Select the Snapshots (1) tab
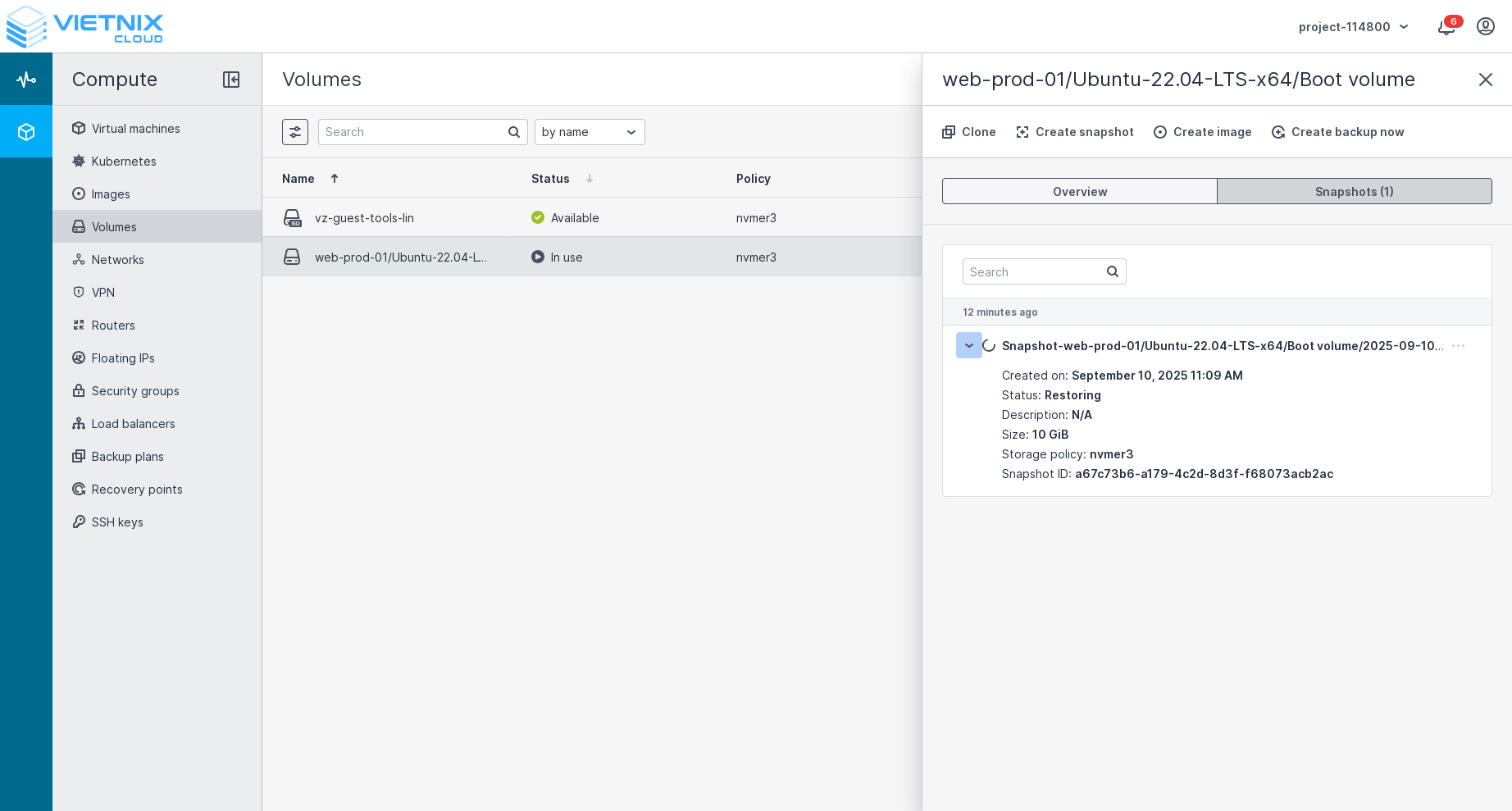This screenshot has height=811, width=1512. [1354, 192]
